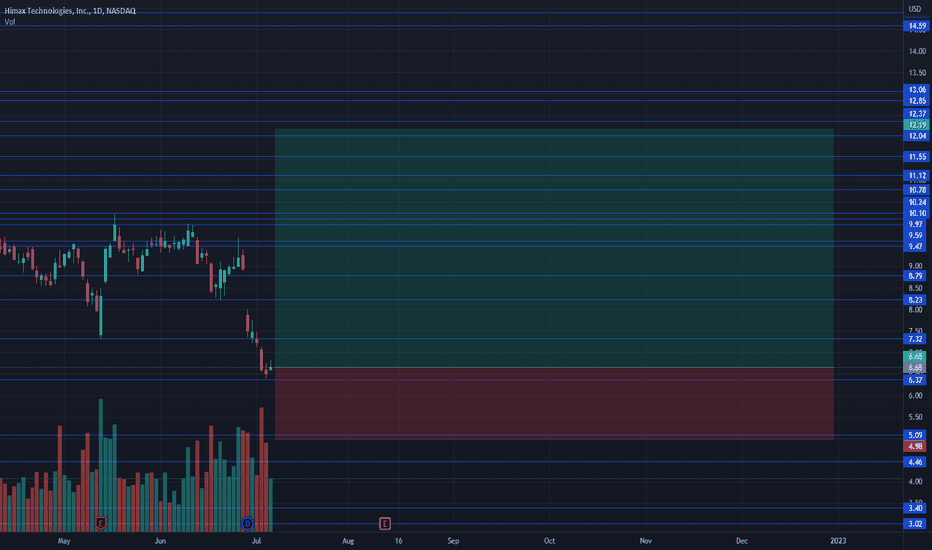
Task: Click the 8.79 price level label
Action: coord(916,276)
